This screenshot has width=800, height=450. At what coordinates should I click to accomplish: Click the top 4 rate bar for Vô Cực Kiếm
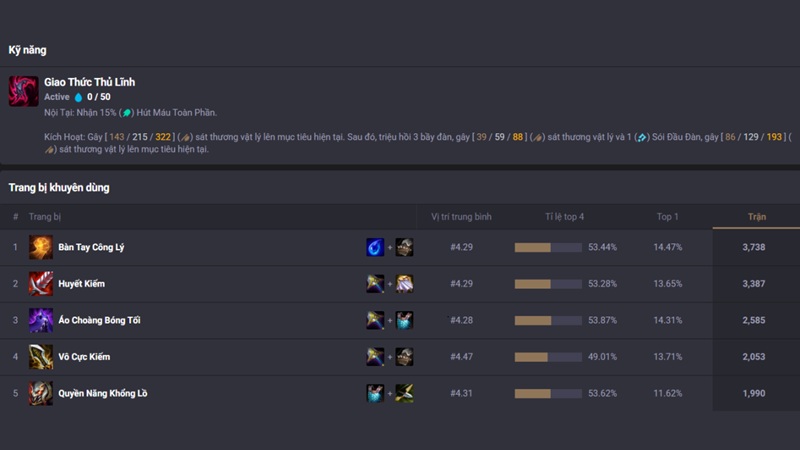548,357
